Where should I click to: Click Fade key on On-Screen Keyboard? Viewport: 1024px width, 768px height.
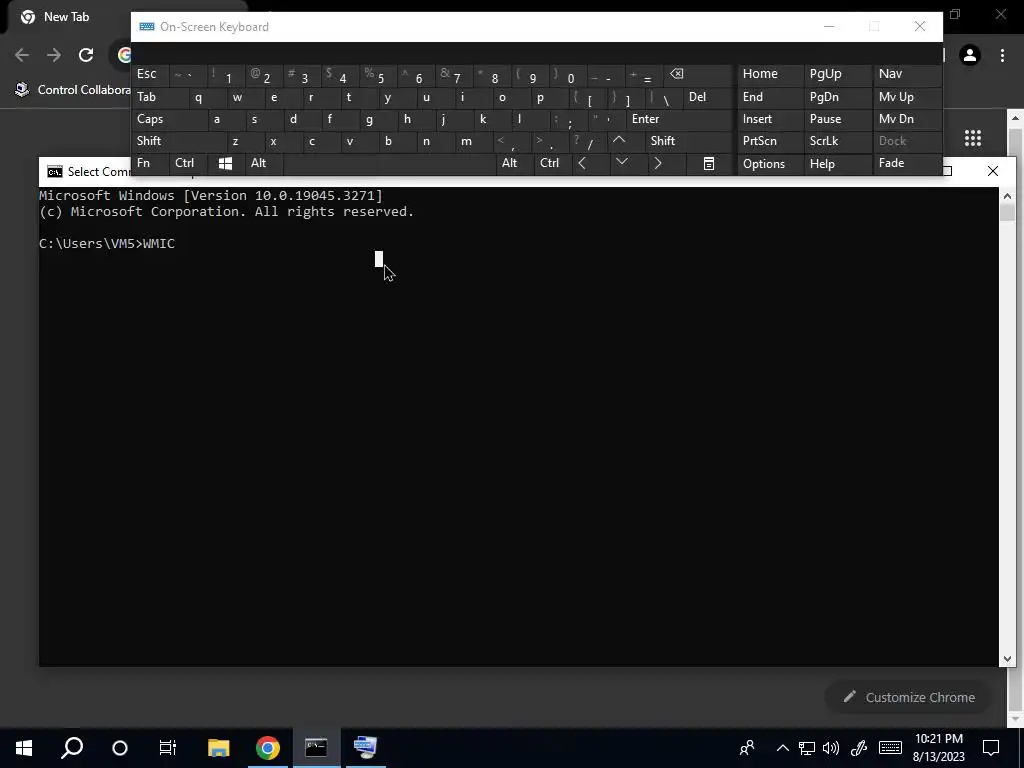tap(907, 163)
